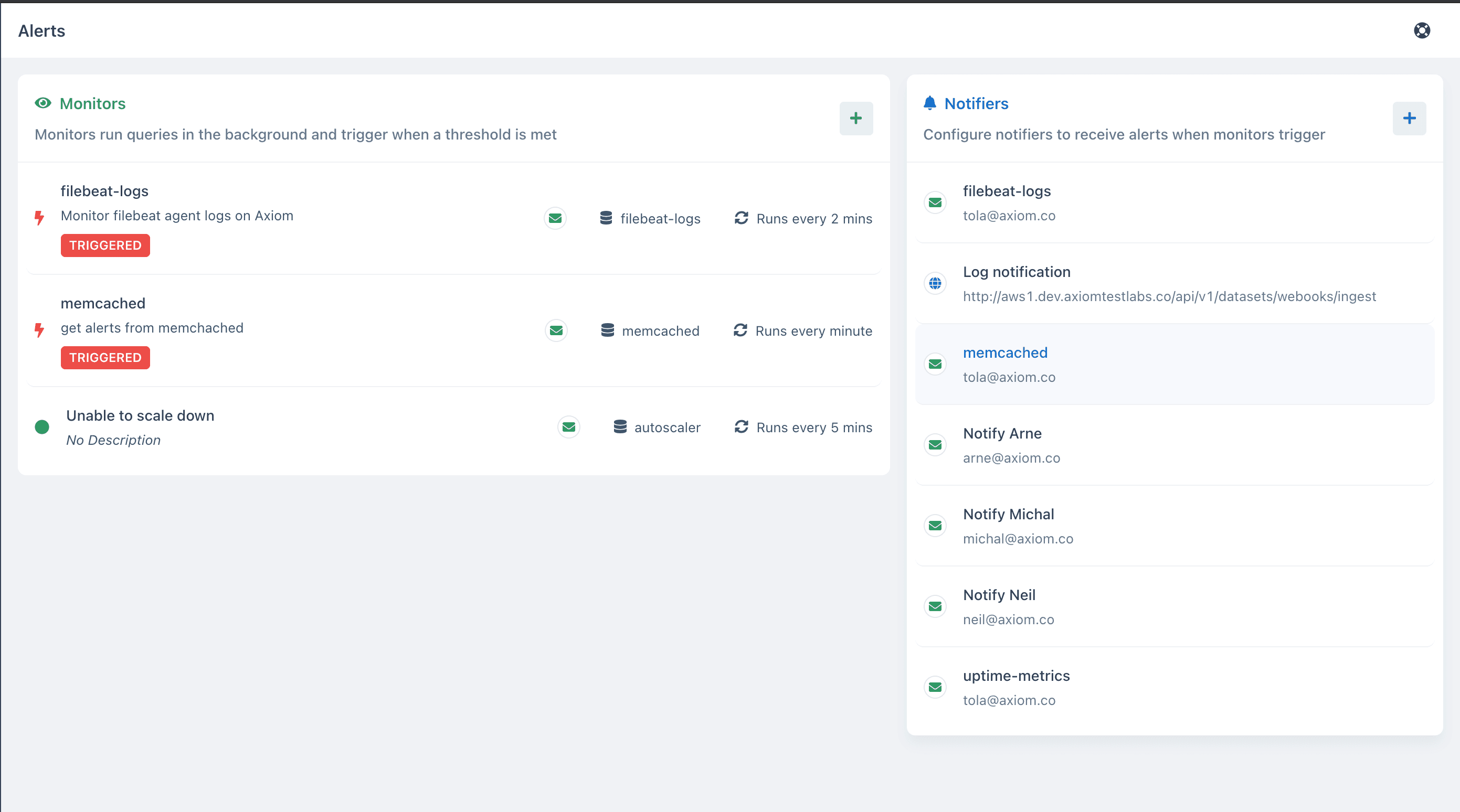This screenshot has height=812, width=1460.
Task: Click the Notifiers bell icon
Action: tap(929, 103)
